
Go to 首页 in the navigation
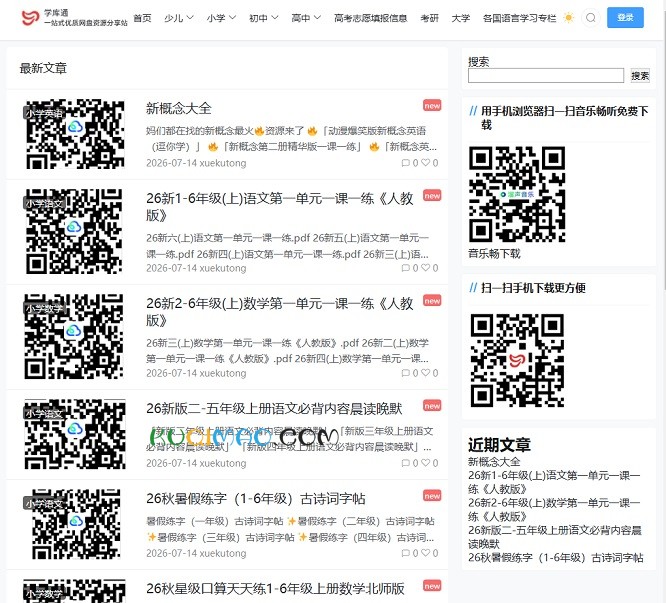tap(142, 18)
